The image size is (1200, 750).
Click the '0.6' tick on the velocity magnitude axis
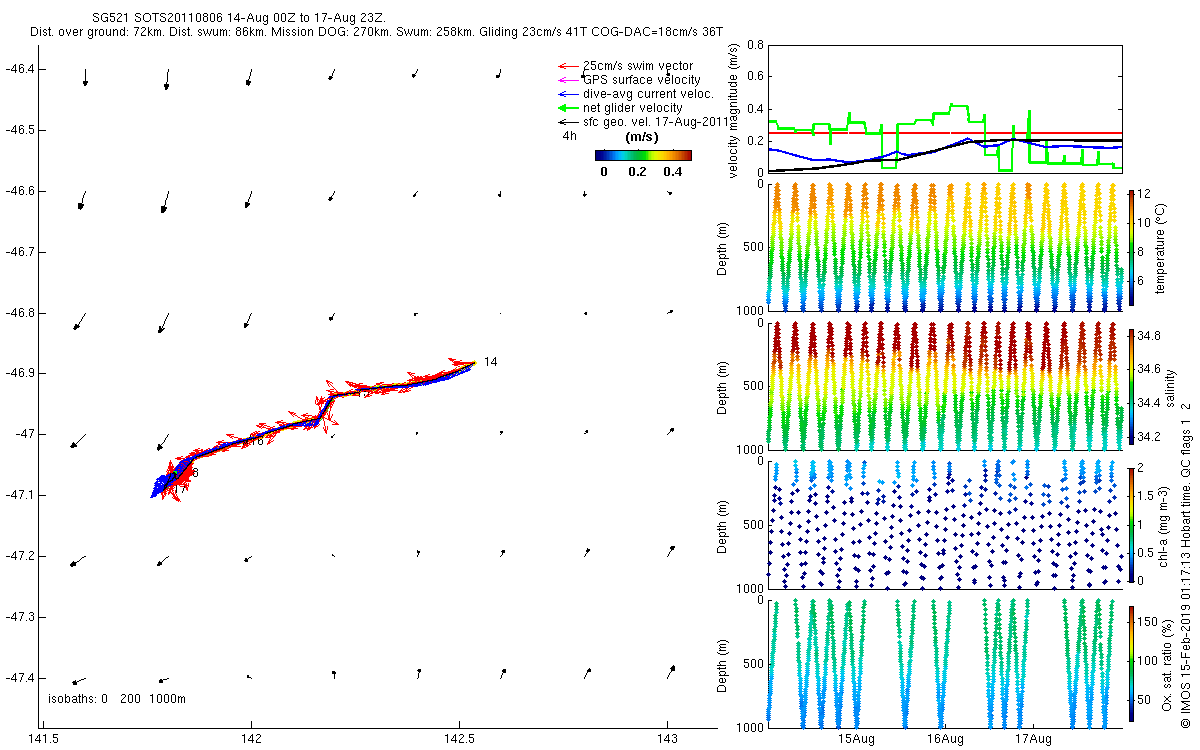click(756, 77)
